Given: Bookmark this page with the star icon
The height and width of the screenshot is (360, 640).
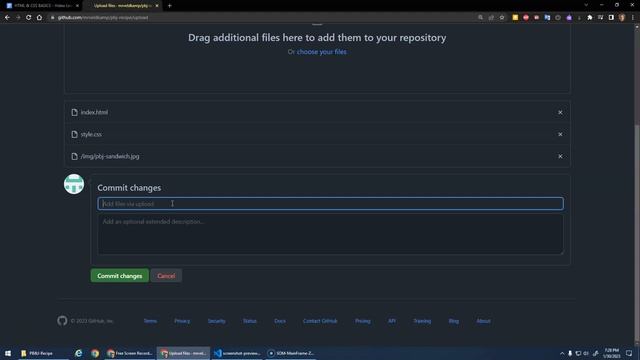Looking at the screenshot, I should (502, 18).
